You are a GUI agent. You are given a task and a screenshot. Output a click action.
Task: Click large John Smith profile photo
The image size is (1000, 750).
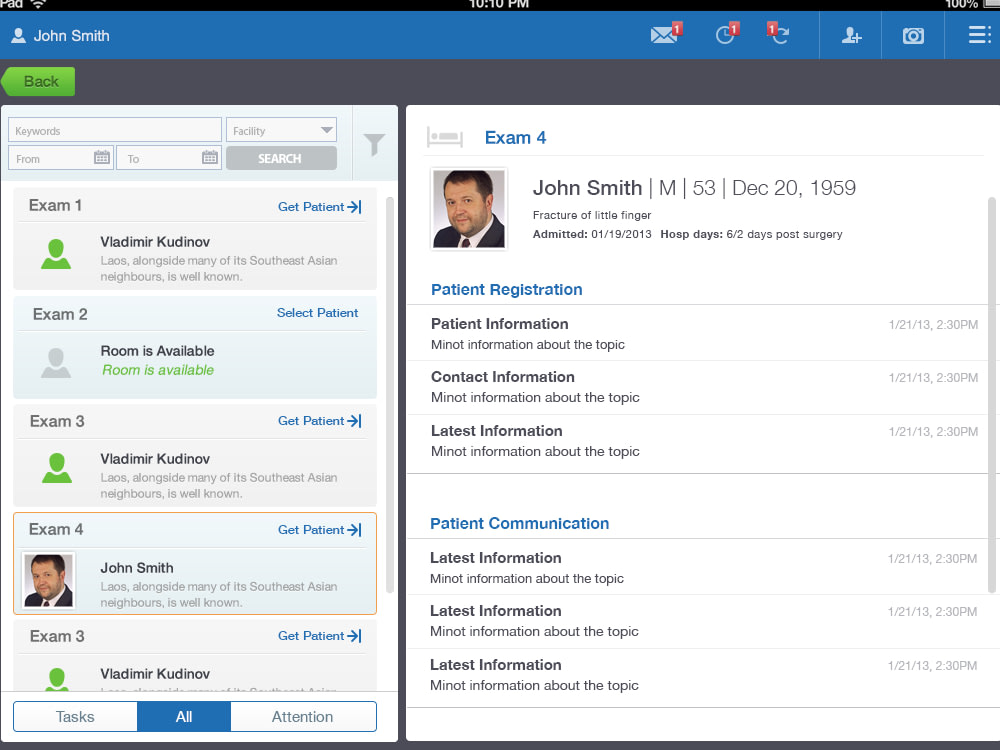(469, 209)
